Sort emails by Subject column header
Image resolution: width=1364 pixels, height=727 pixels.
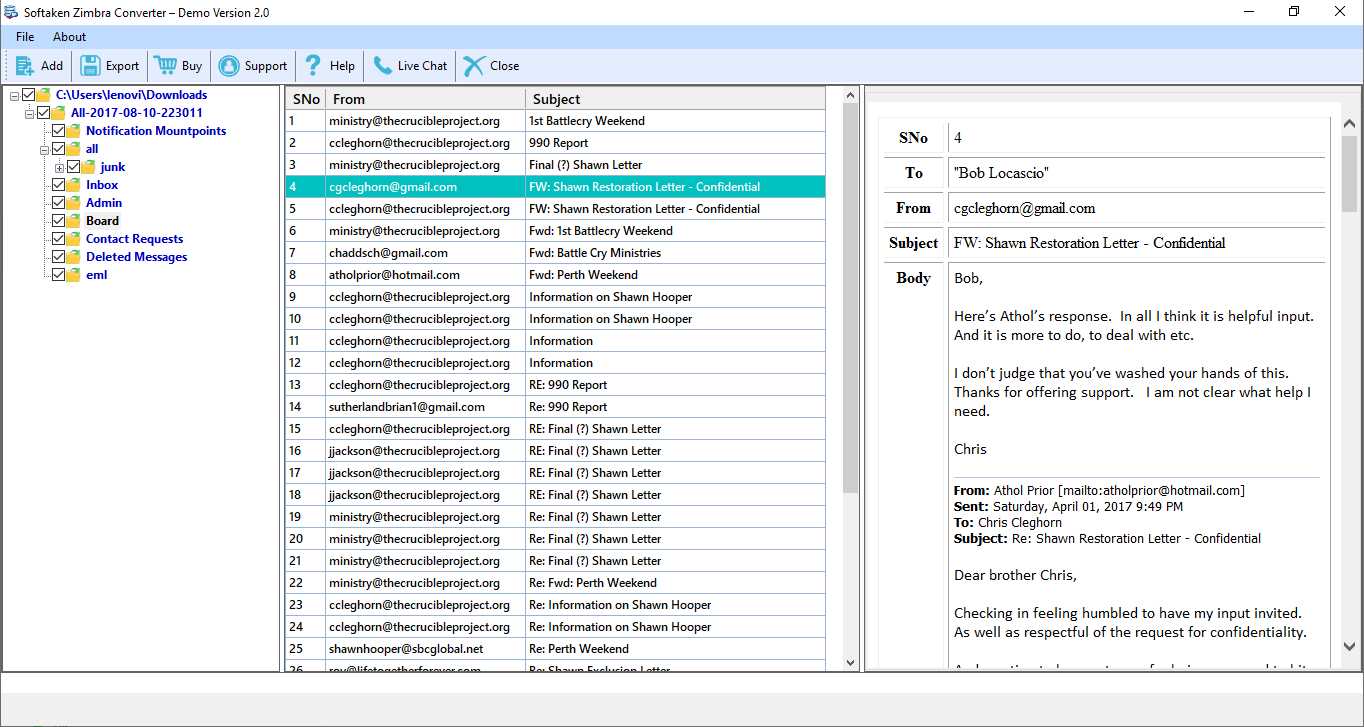(675, 99)
